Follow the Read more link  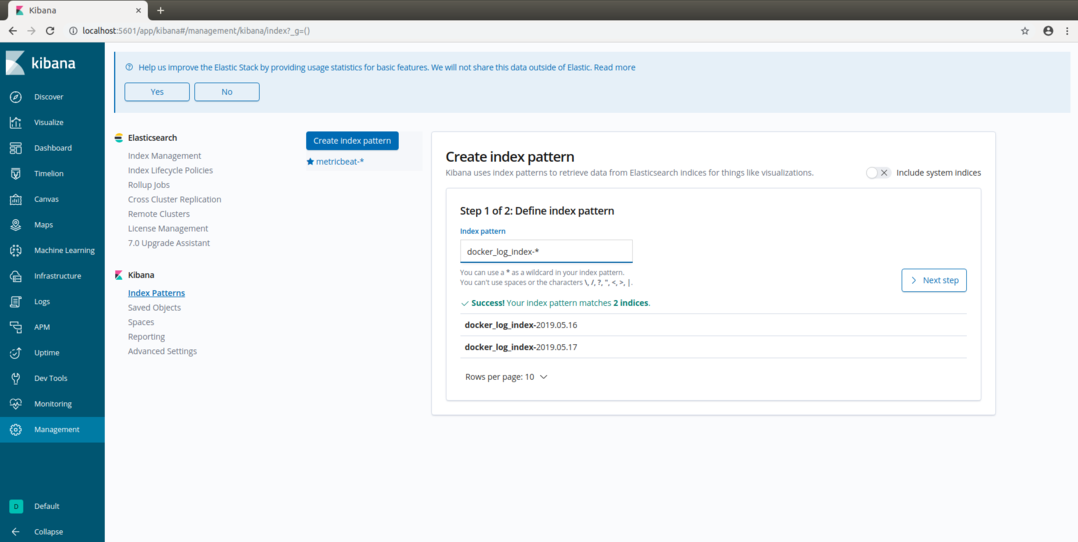pyautogui.click(x=615, y=67)
